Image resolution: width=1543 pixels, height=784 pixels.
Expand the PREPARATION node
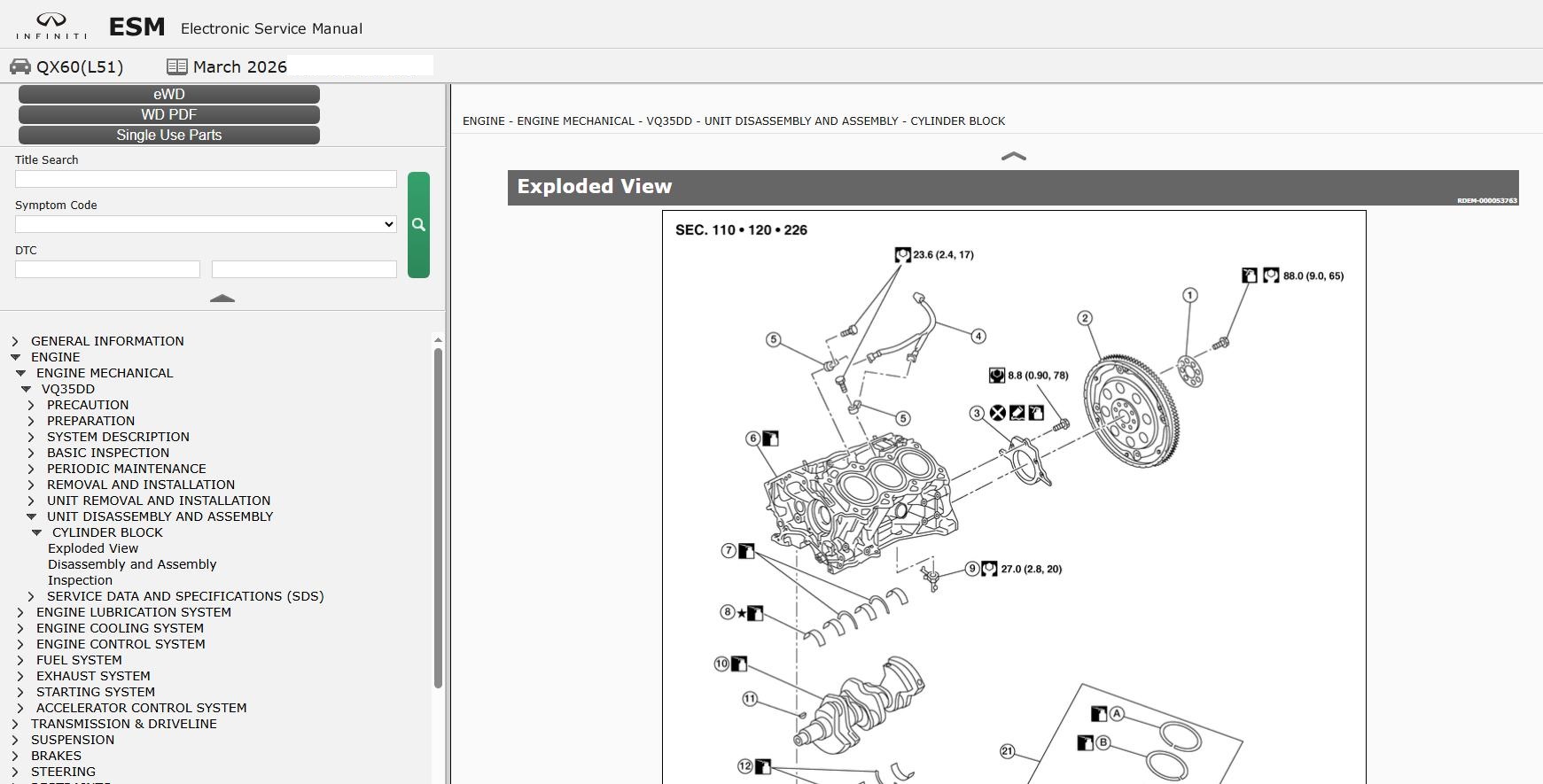(31, 421)
